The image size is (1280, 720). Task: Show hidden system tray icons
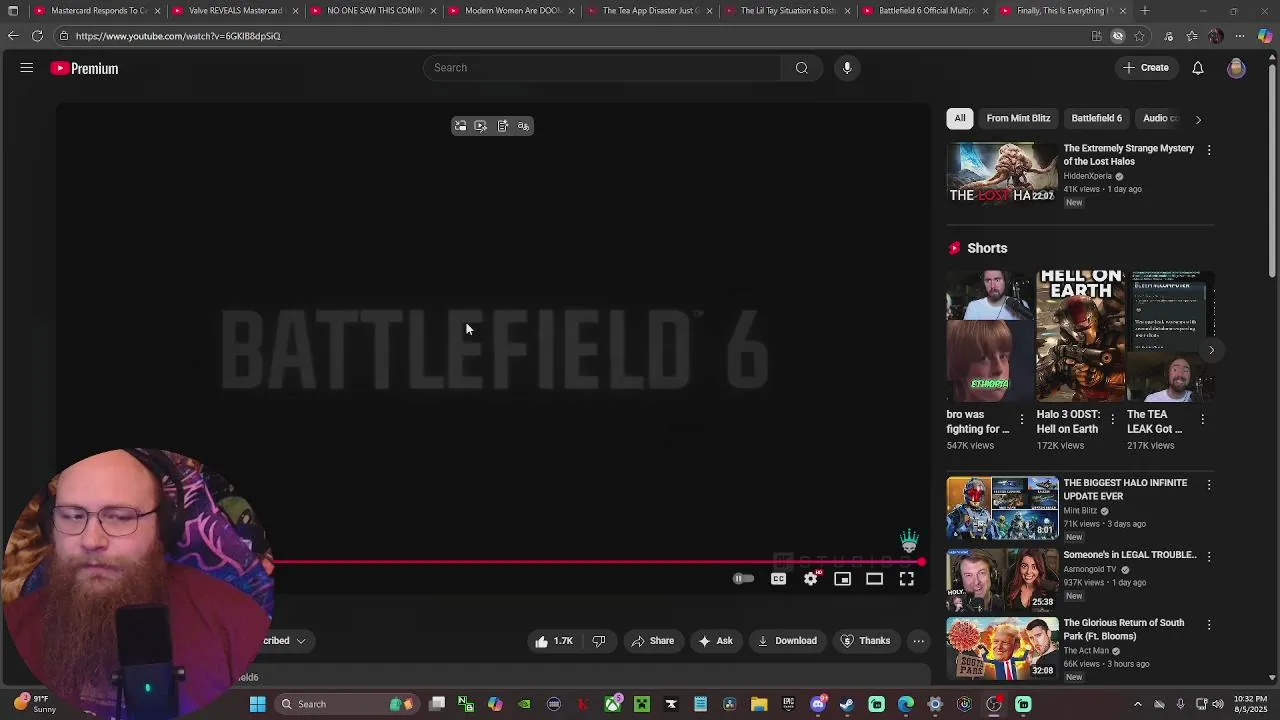(x=1138, y=704)
